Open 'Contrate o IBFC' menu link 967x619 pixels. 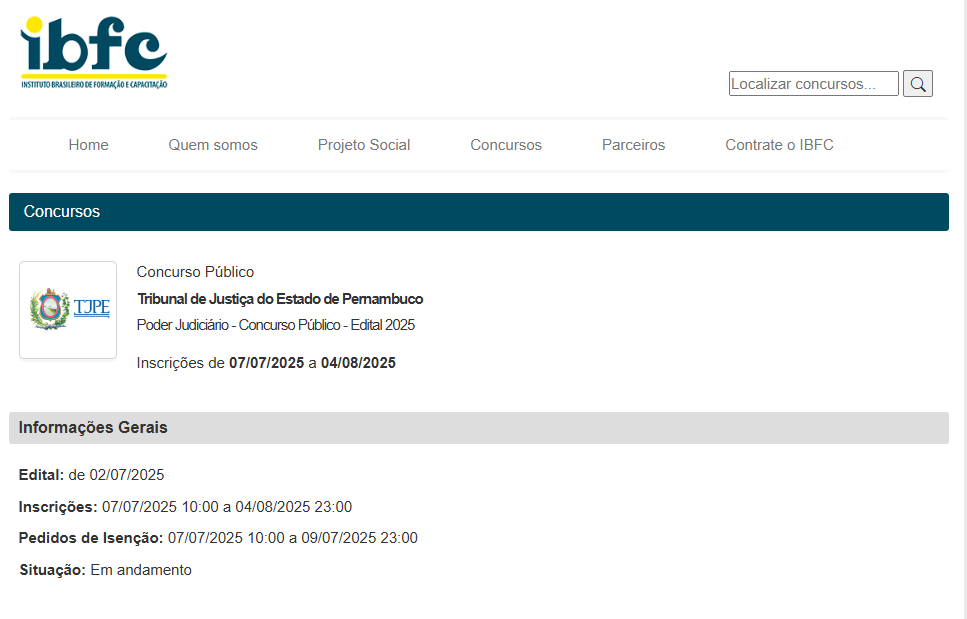[x=779, y=145]
